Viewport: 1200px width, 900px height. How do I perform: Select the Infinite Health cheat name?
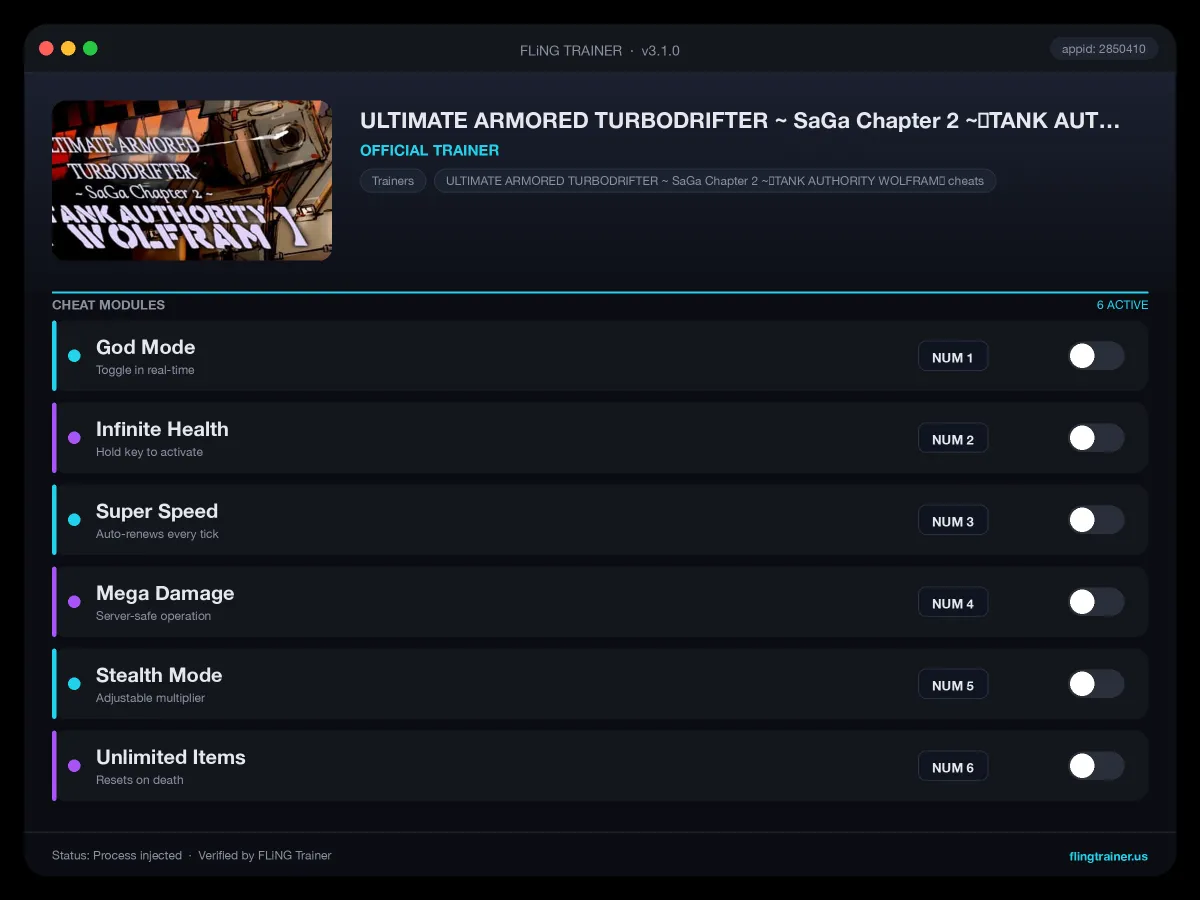(162, 429)
